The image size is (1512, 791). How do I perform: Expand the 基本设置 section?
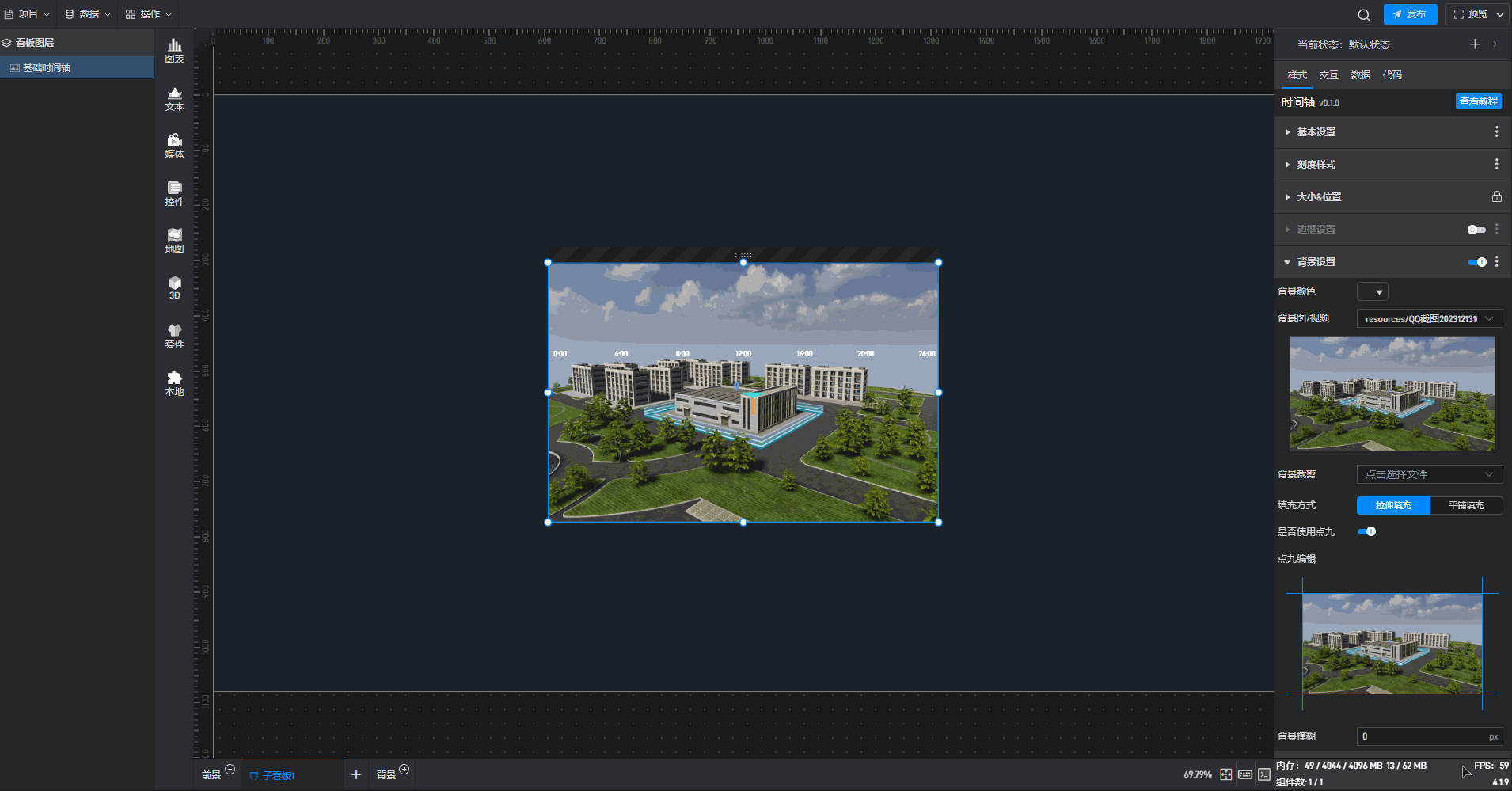point(1316,132)
